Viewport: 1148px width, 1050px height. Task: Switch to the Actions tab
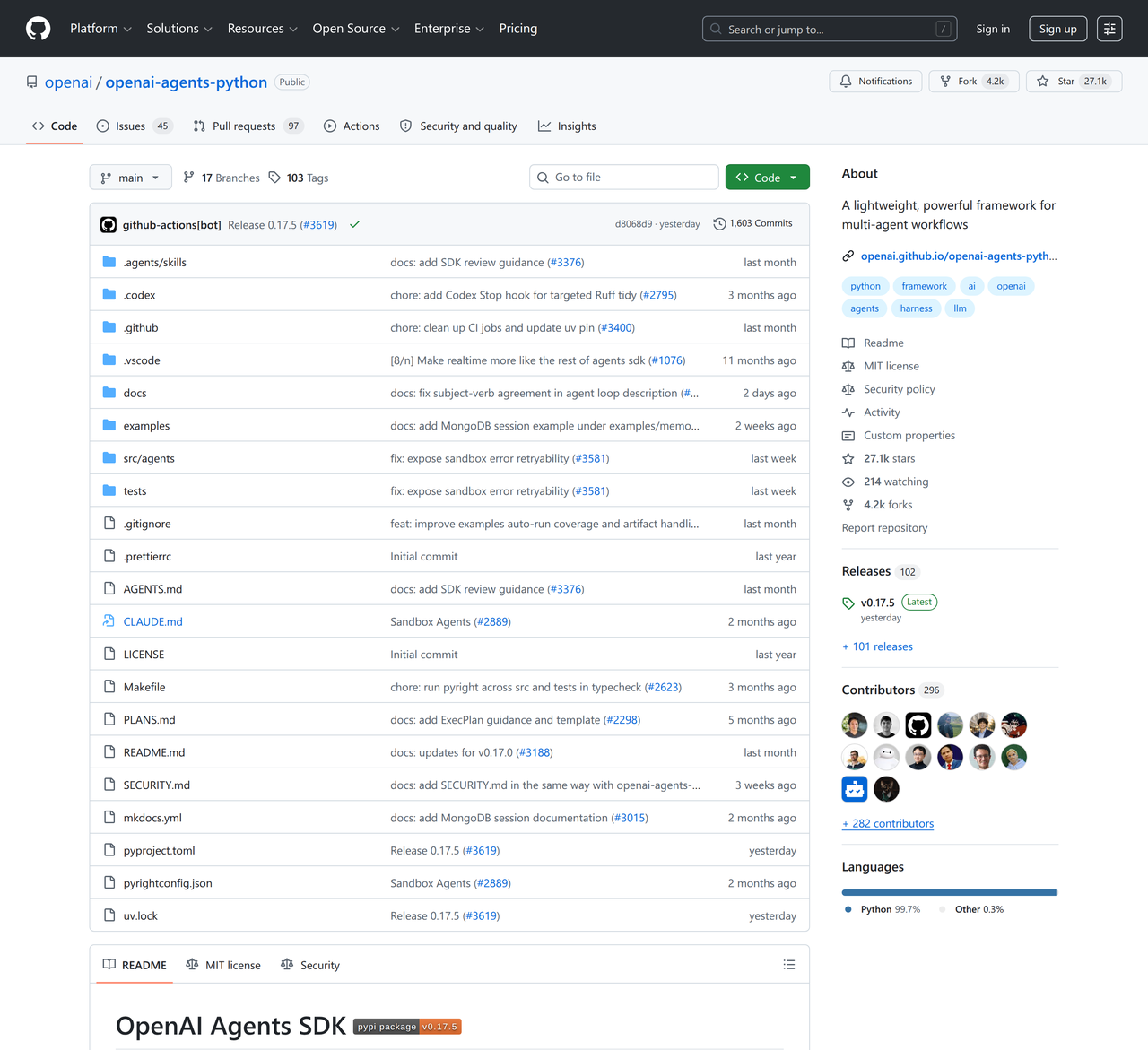352,126
